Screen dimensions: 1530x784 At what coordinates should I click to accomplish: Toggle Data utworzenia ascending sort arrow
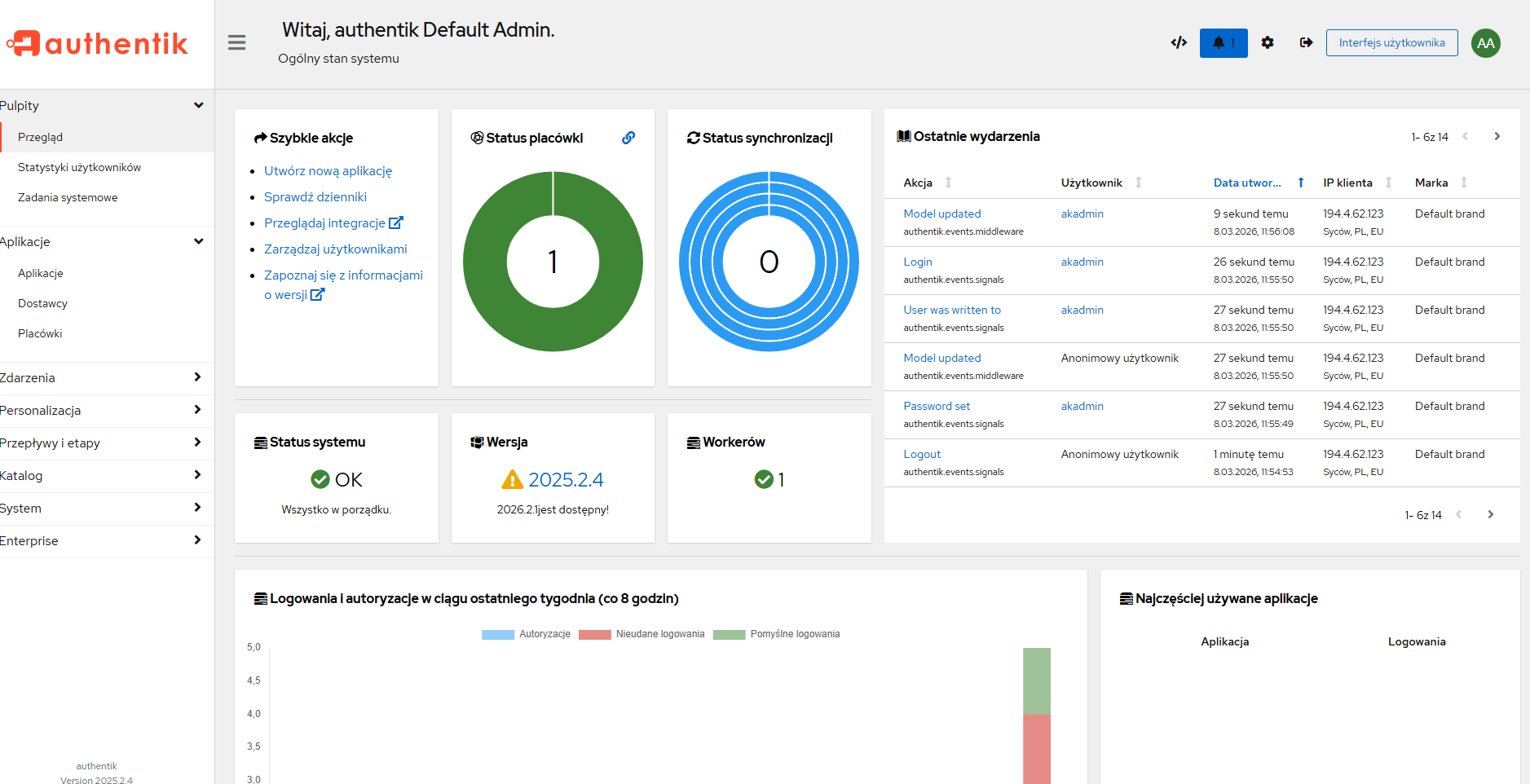coord(1301,183)
